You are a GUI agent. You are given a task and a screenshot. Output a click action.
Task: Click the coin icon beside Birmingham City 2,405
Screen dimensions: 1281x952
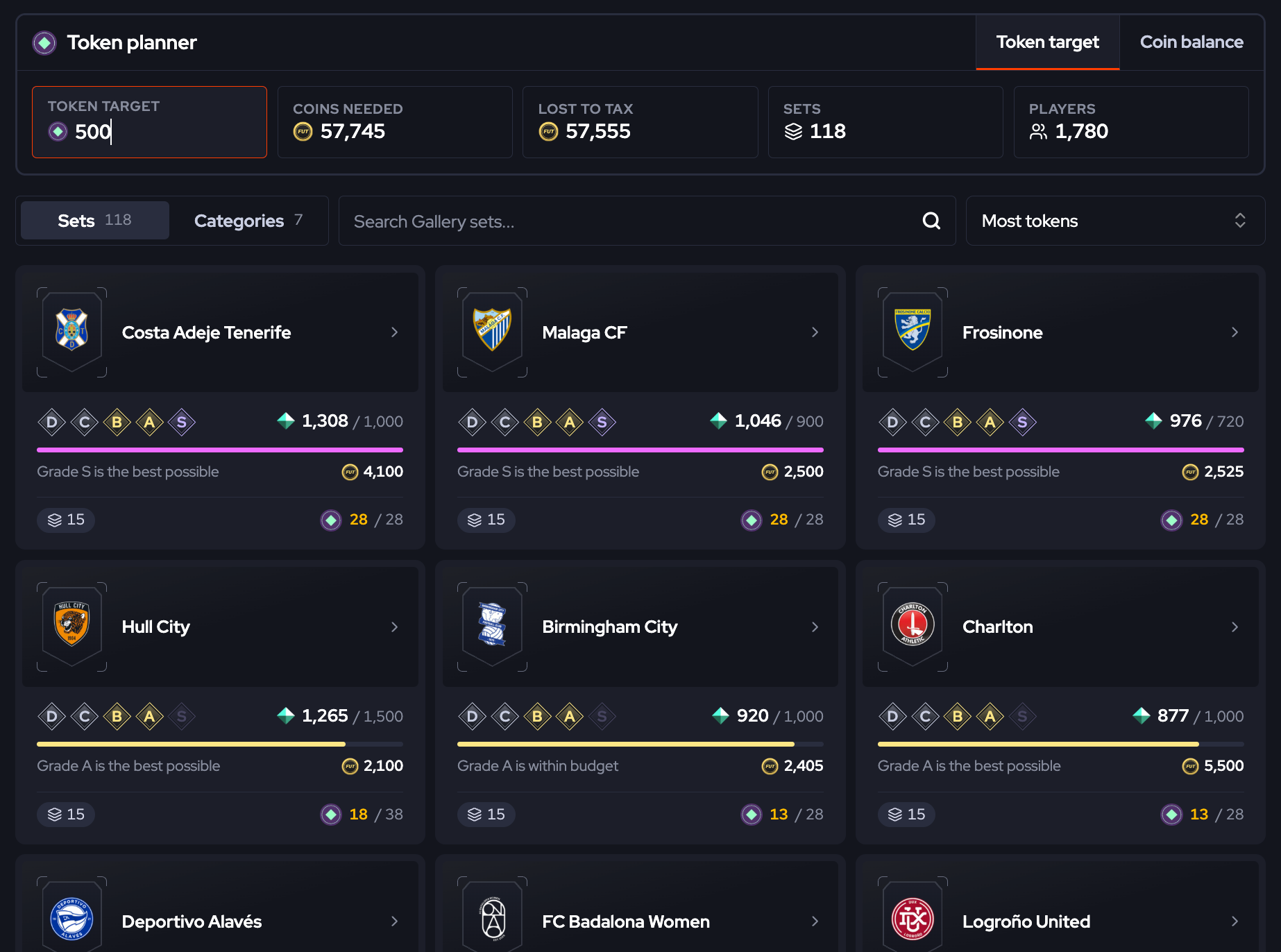click(770, 766)
